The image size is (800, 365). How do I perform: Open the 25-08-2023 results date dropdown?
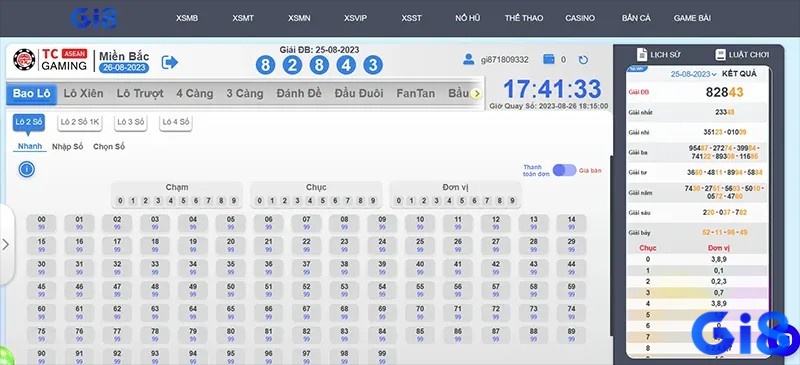(x=693, y=74)
